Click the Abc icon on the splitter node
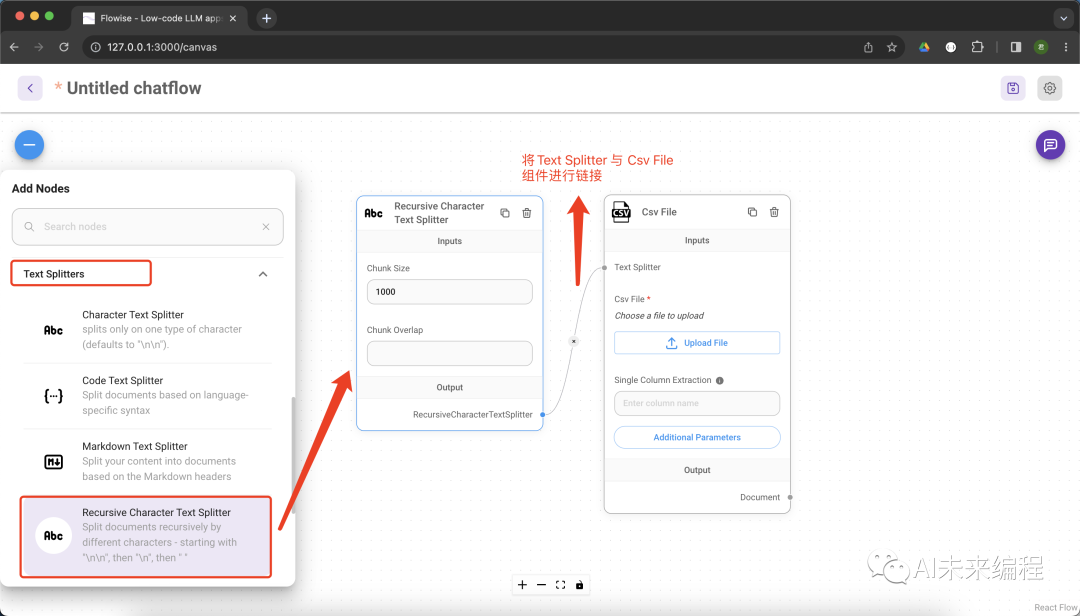This screenshot has width=1080, height=616. [x=373, y=213]
